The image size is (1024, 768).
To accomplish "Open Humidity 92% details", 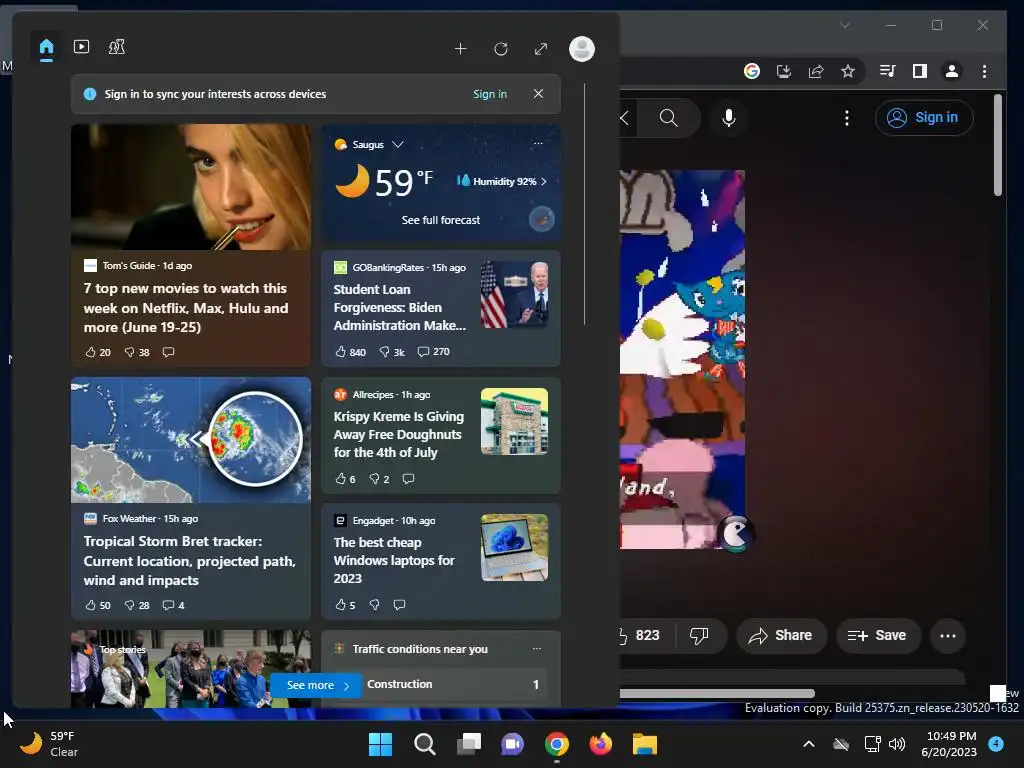I will click(502, 181).
